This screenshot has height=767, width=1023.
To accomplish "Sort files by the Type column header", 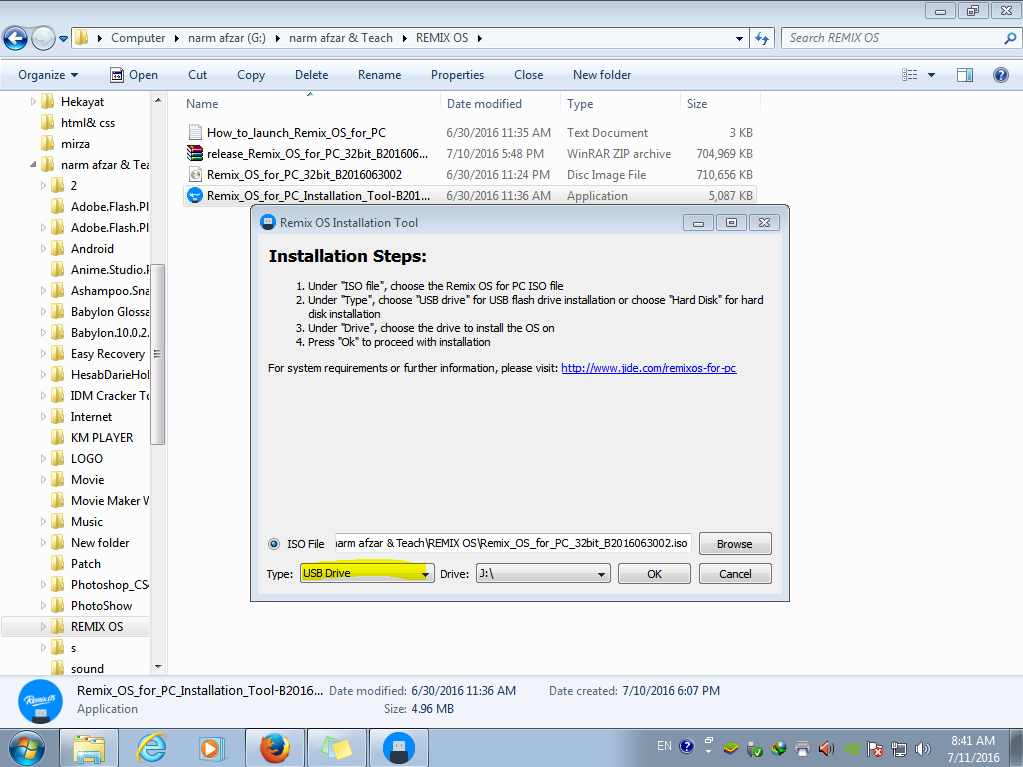I will (620, 104).
